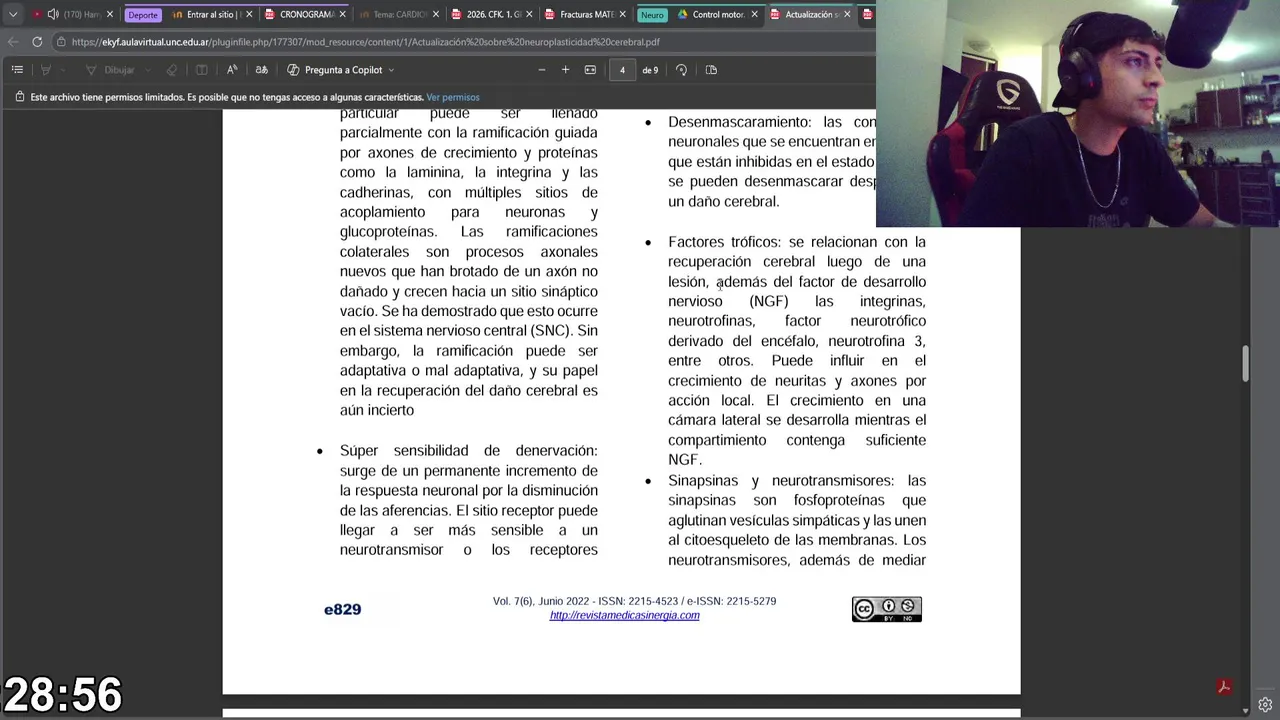
Task: Go back with browser back arrow
Action: tap(12, 42)
